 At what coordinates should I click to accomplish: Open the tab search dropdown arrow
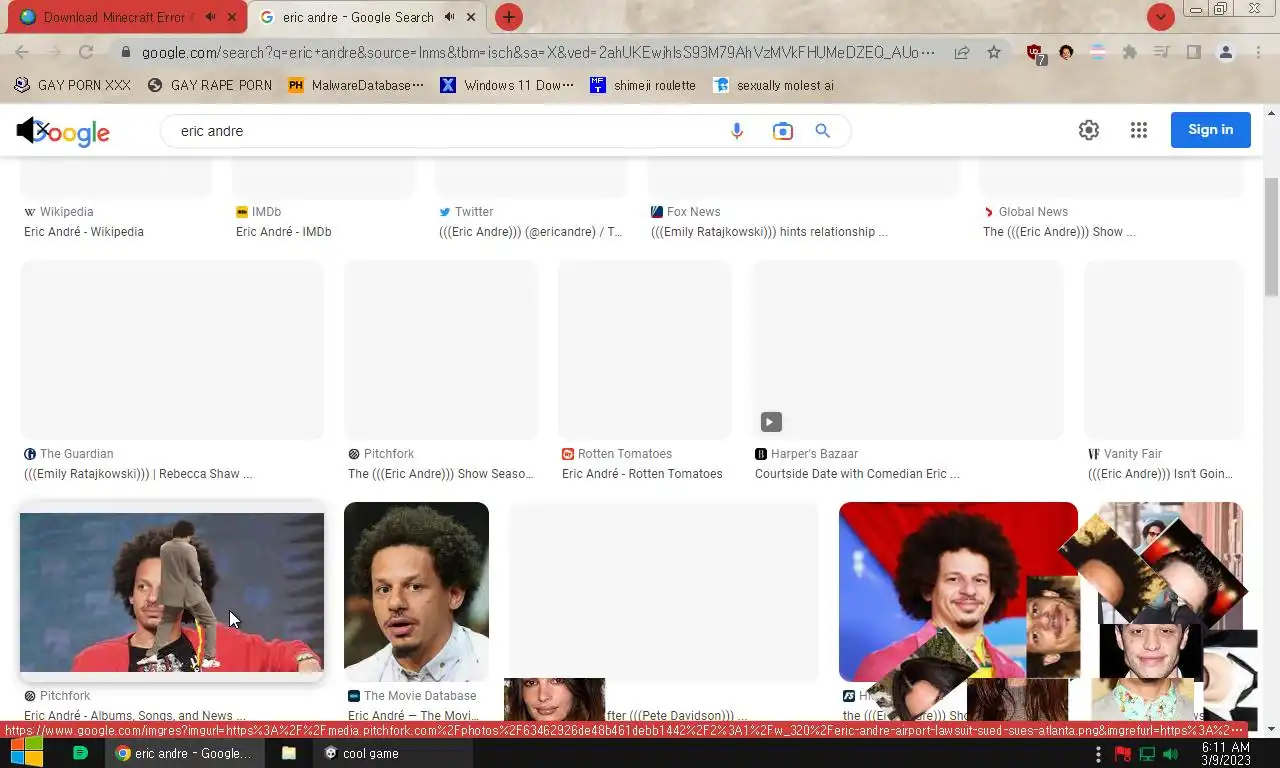point(1160,17)
